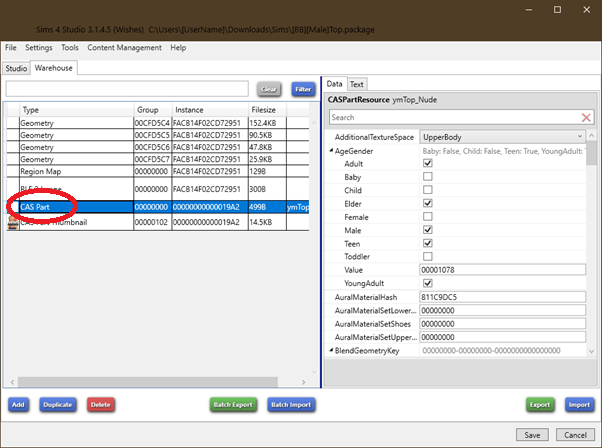Clear the property search with red X
This screenshot has height=448, width=602.
click(x=586, y=117)
